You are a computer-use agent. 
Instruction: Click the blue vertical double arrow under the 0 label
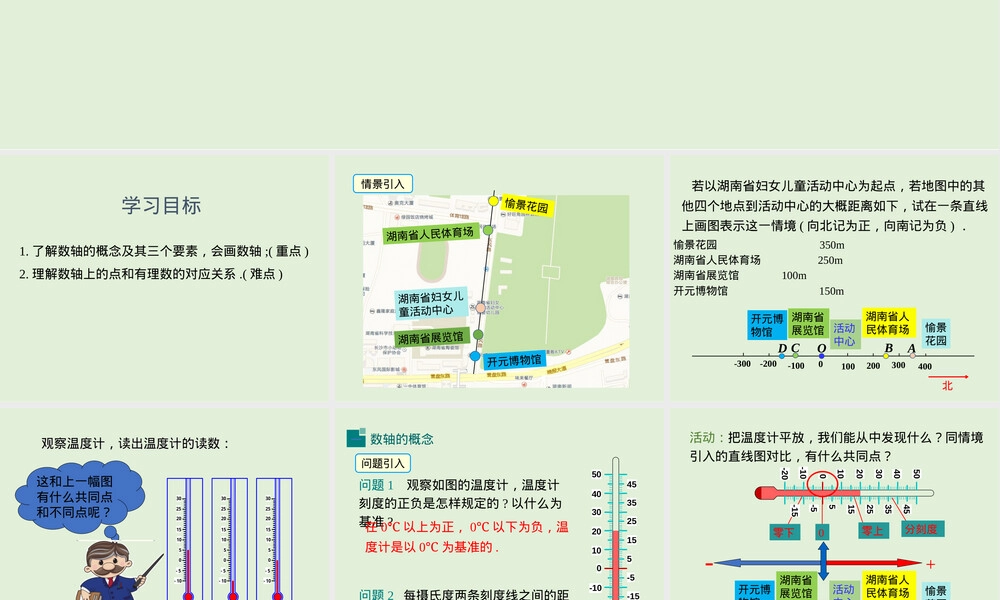pyautogui.click(x=824, y=561)
